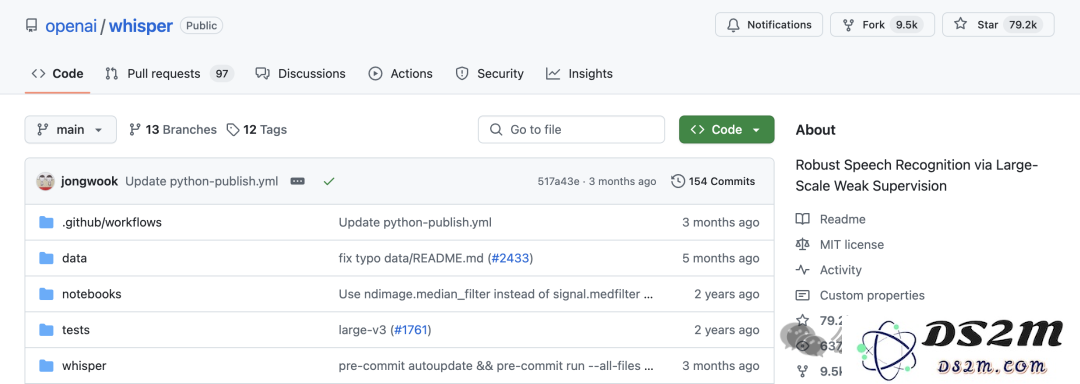This screenshot has width=1080, height=384.
Task: Open the large-v3 commit message
Action: [363, 330]
